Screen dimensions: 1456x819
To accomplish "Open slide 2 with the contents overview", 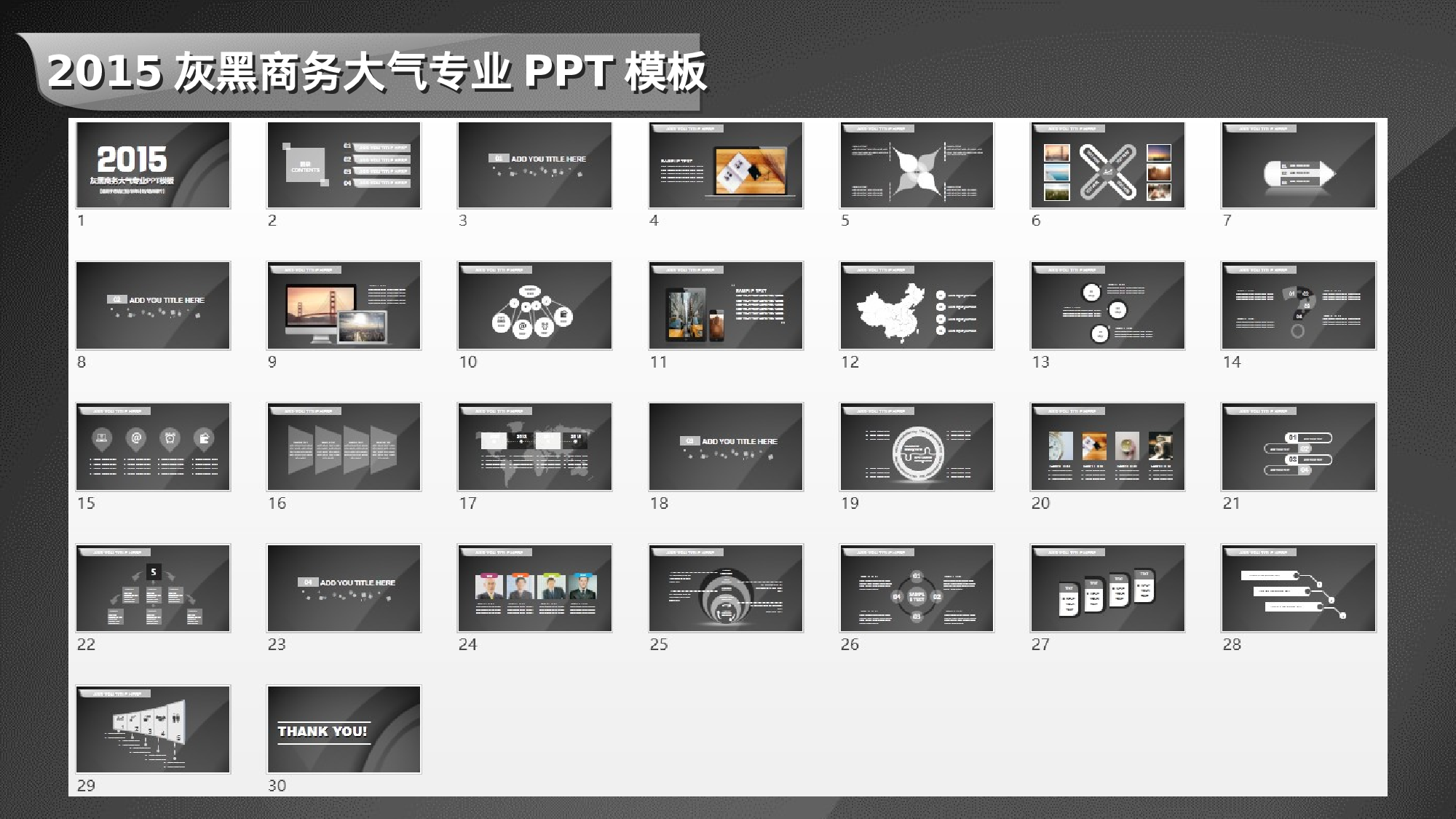I will coord(344,165).
